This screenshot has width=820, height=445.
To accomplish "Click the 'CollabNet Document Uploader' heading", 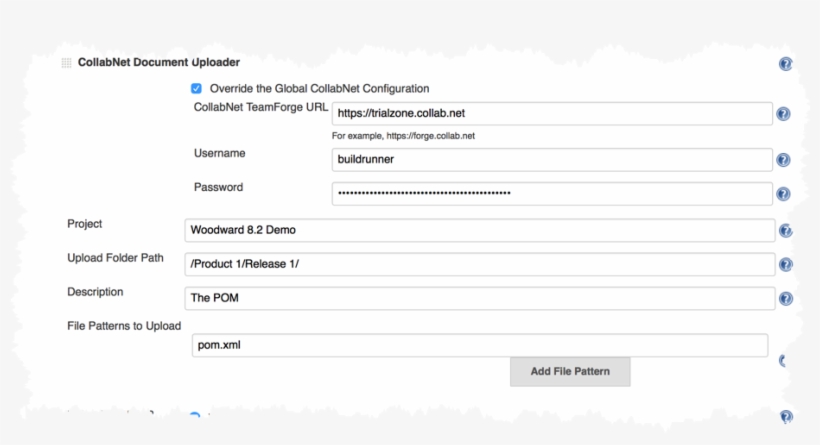I will (159, 62).
